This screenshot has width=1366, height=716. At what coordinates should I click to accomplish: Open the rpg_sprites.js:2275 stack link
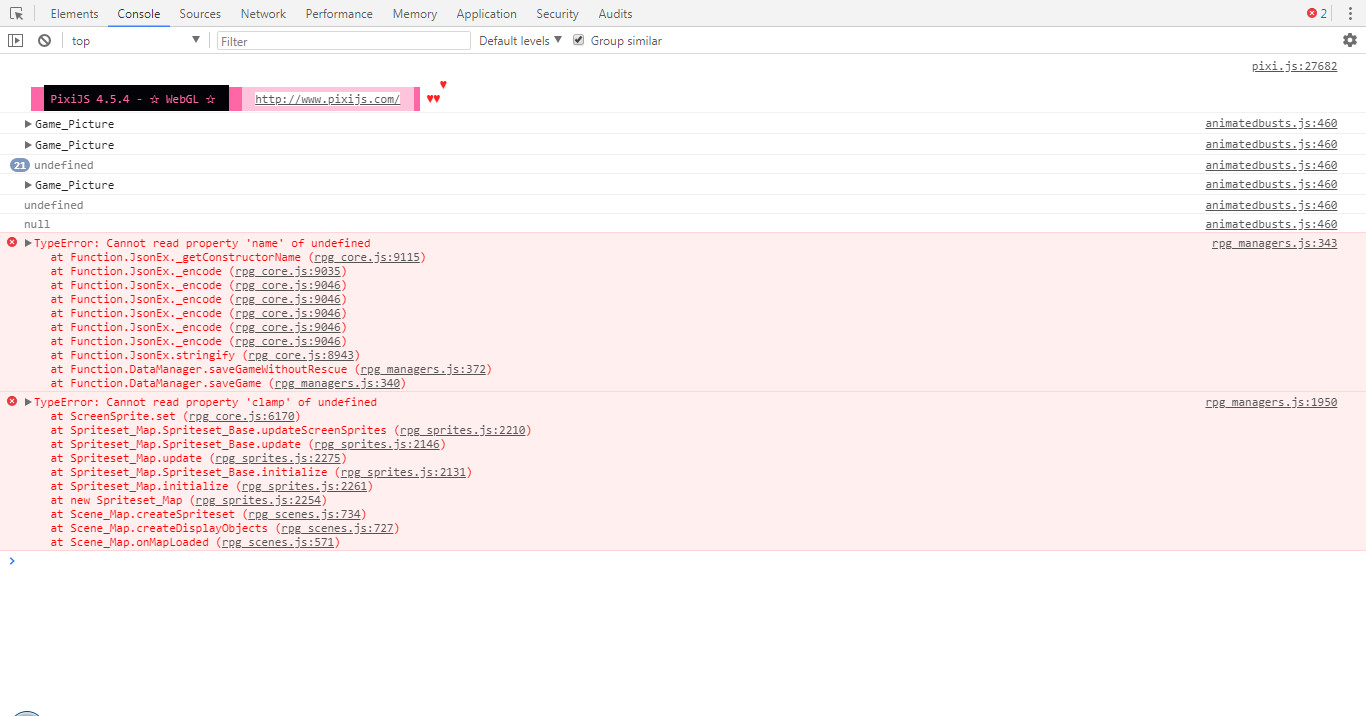277,458
